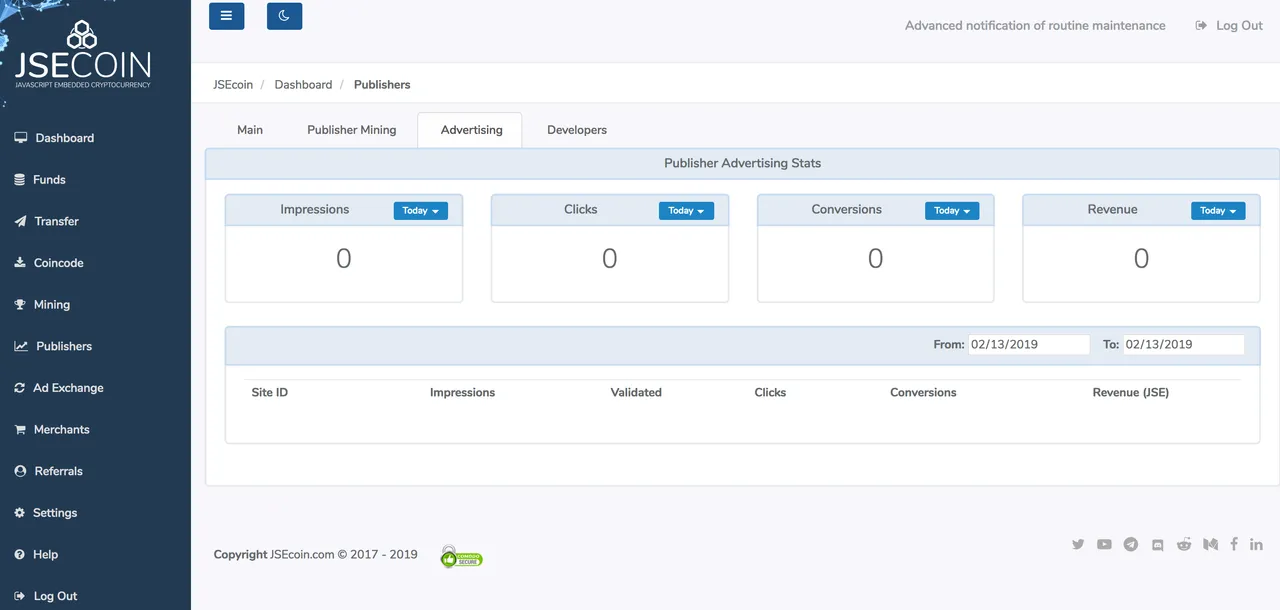Open Funds label in the sidebar
Viewport: 1280px width, 610px height.
pos(49,180)
